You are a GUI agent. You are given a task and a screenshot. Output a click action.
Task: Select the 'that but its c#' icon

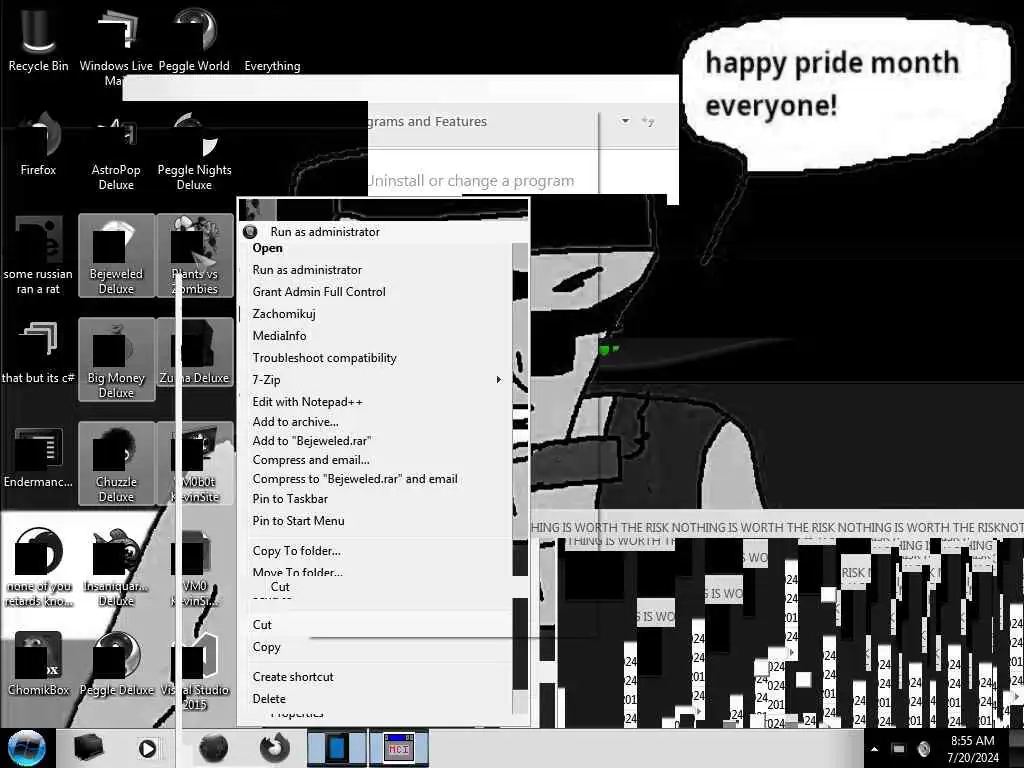click(38, 353)
